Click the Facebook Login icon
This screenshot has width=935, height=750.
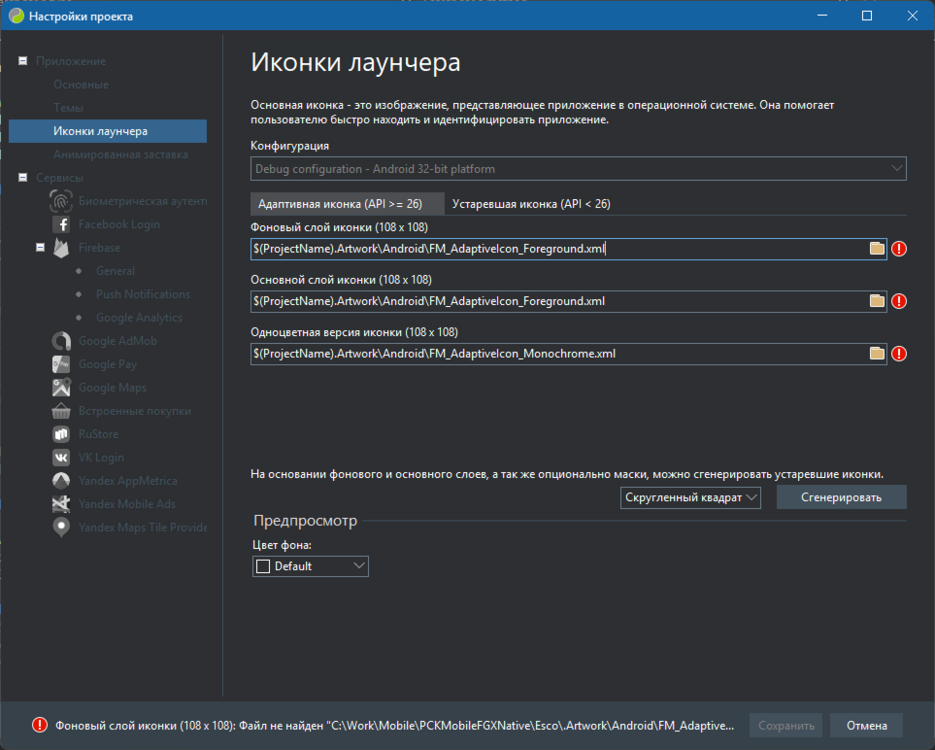pos(61,224)
